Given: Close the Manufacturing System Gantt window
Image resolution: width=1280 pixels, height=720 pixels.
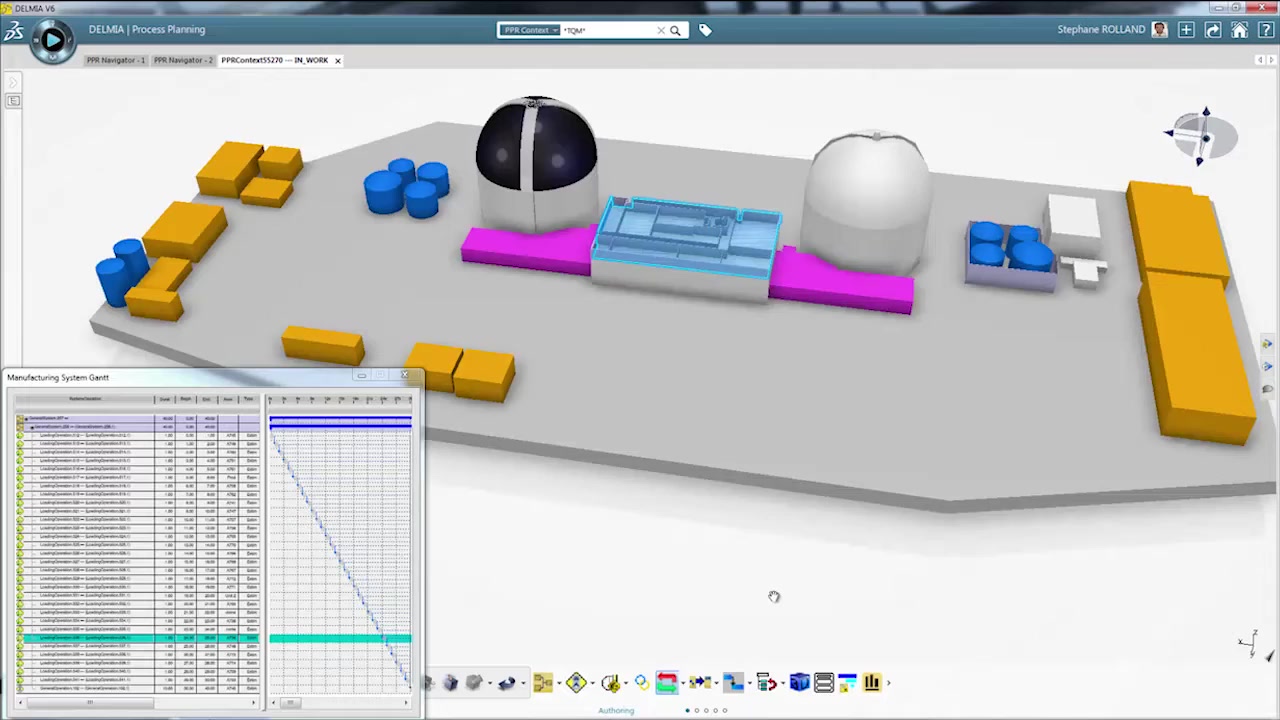Looking at the screenshot, I should 404,375.
